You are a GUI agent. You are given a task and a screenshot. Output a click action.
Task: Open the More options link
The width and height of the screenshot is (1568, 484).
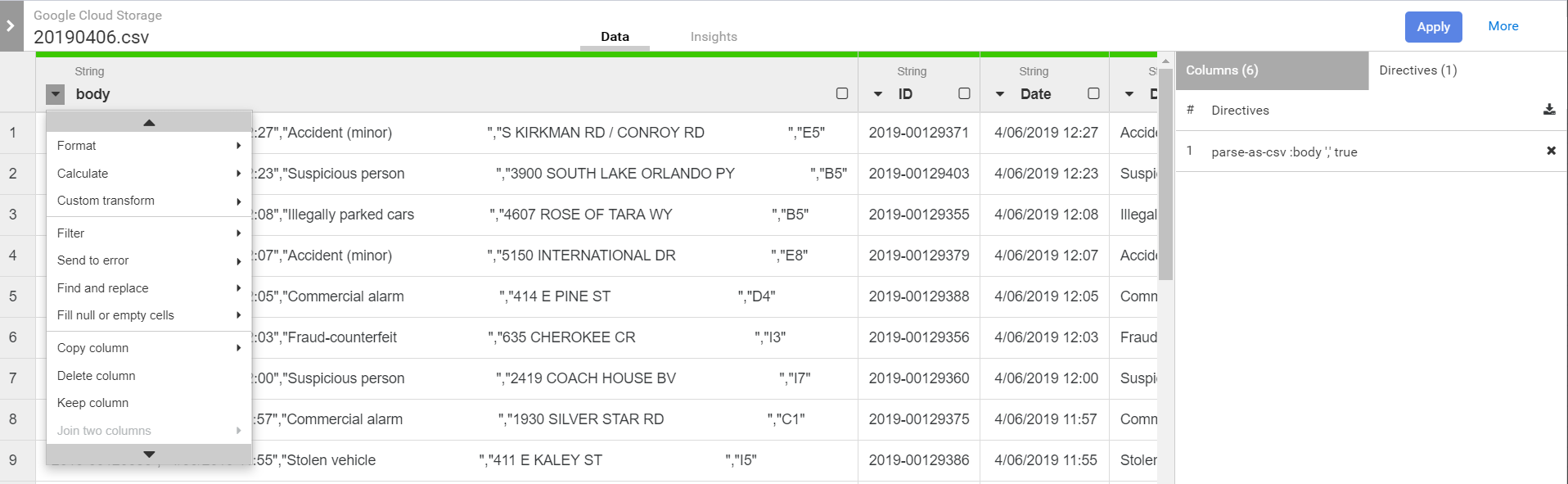tap(1503, 26)
